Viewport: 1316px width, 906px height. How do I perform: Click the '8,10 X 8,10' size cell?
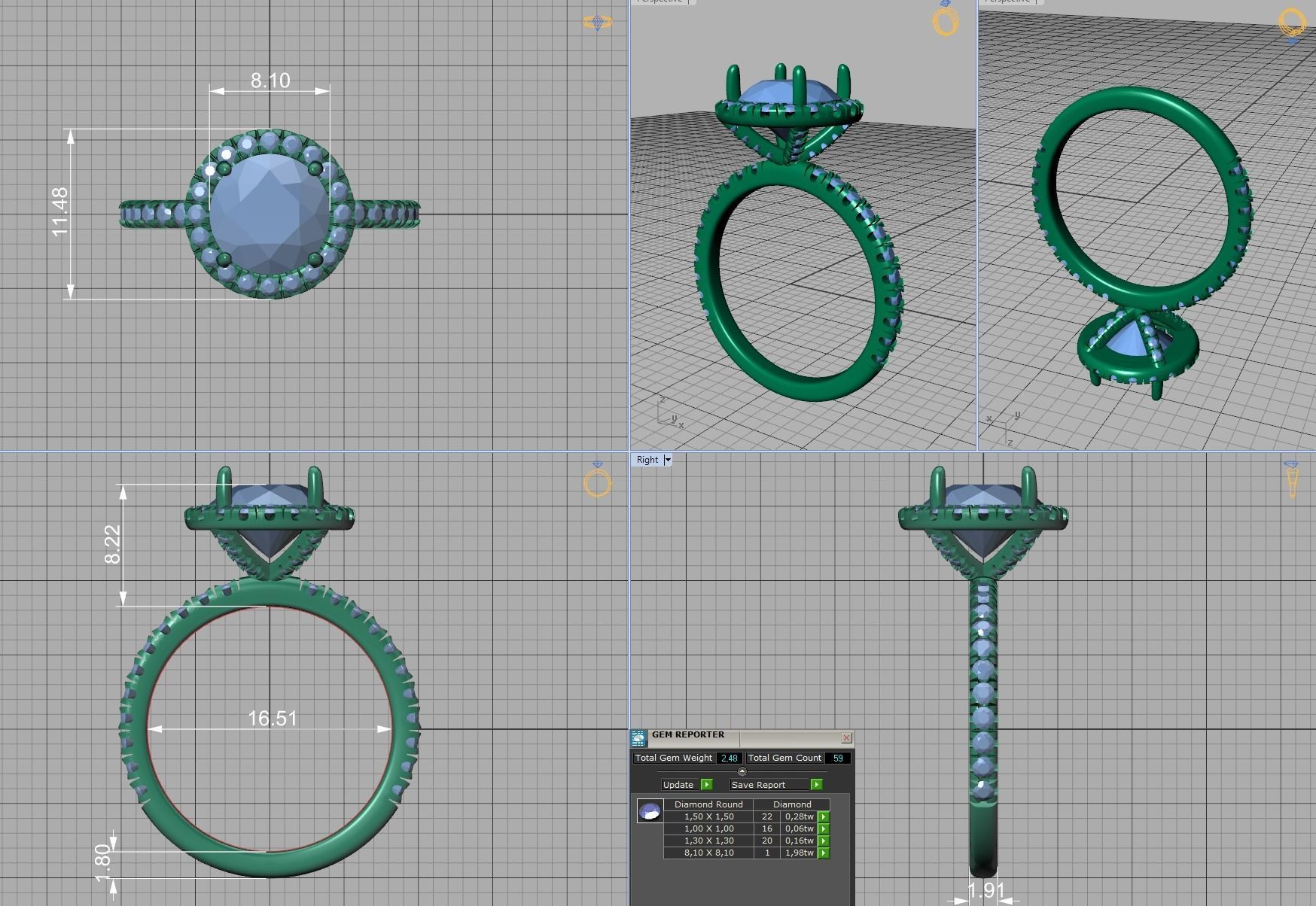(x=708, y=853)
